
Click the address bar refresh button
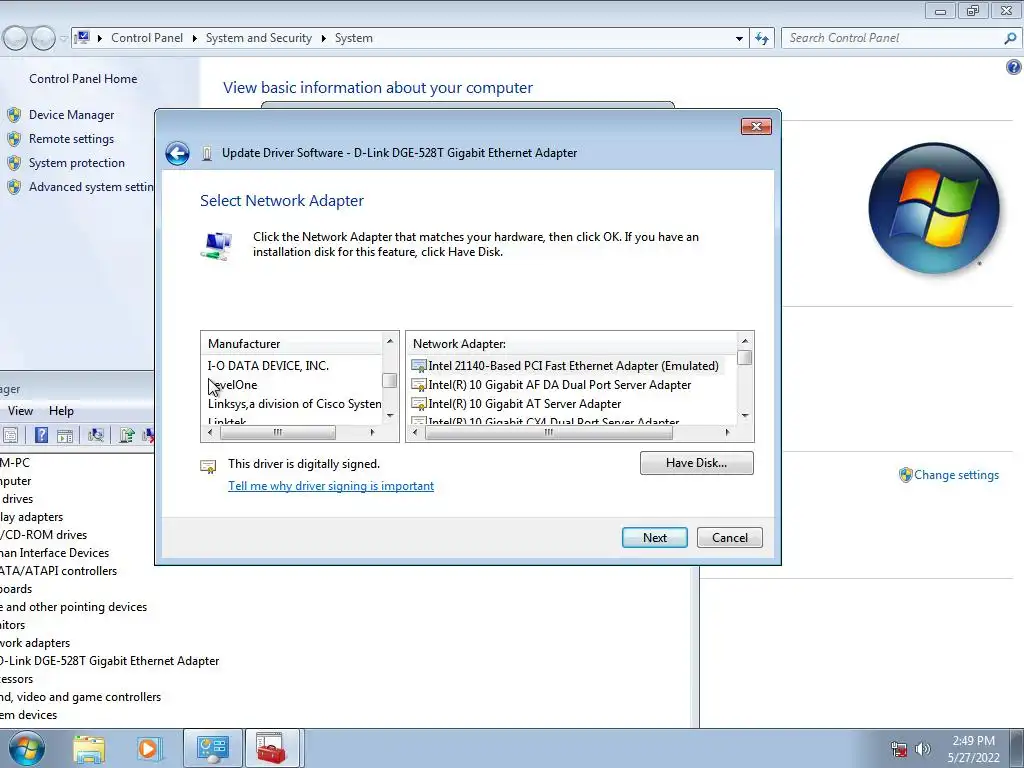[x=762, y=39]
